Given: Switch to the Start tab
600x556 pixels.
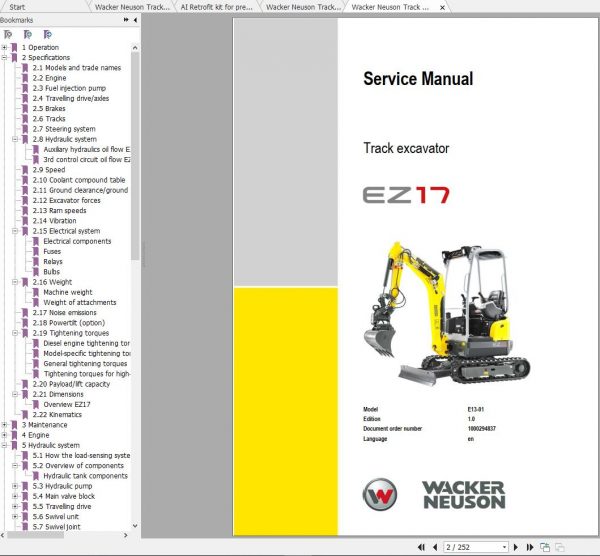Looking at the screenshot, I should click(17, 7).
